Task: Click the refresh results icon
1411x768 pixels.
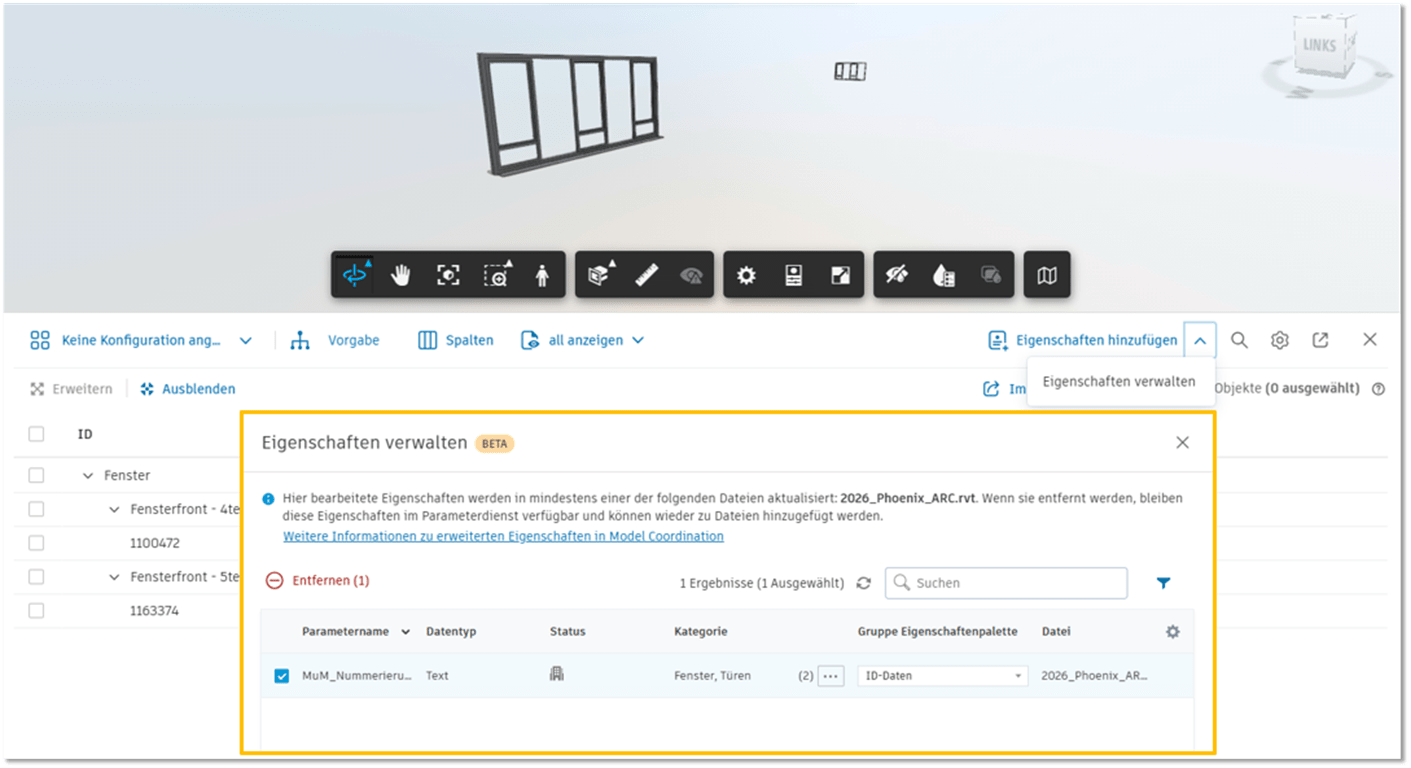Action: [864, 583]
